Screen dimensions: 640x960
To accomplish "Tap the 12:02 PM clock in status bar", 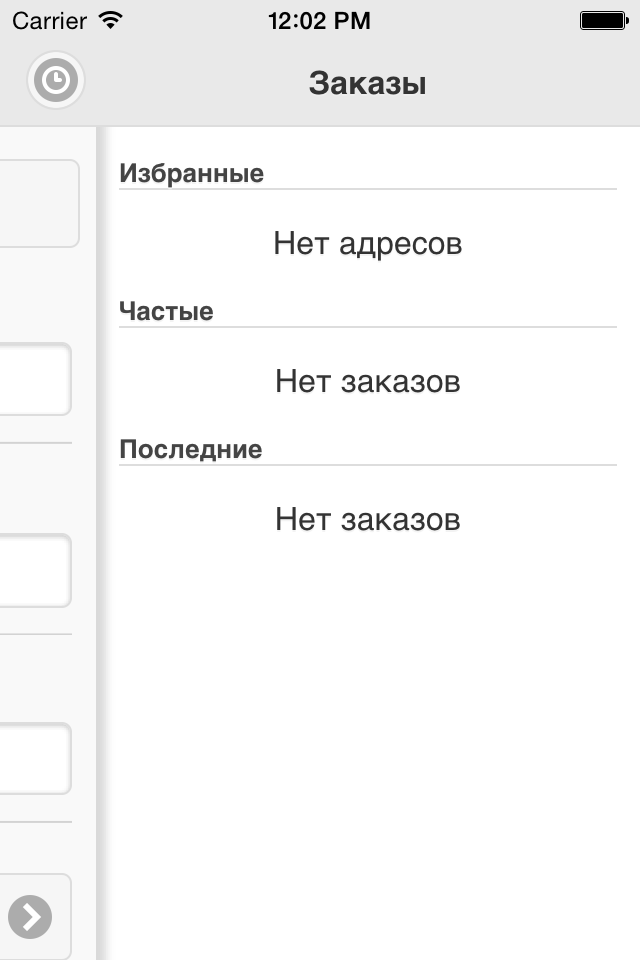I will tap(319, 21).
